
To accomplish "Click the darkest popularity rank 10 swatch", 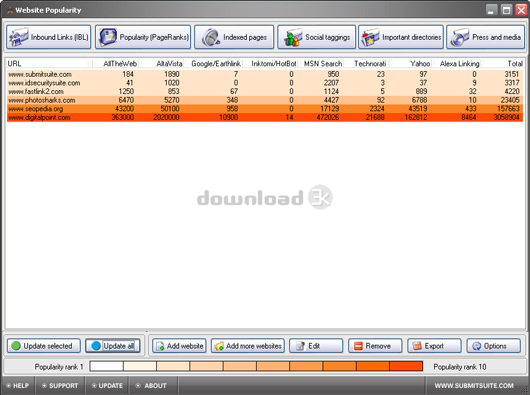I will (406, 366).
